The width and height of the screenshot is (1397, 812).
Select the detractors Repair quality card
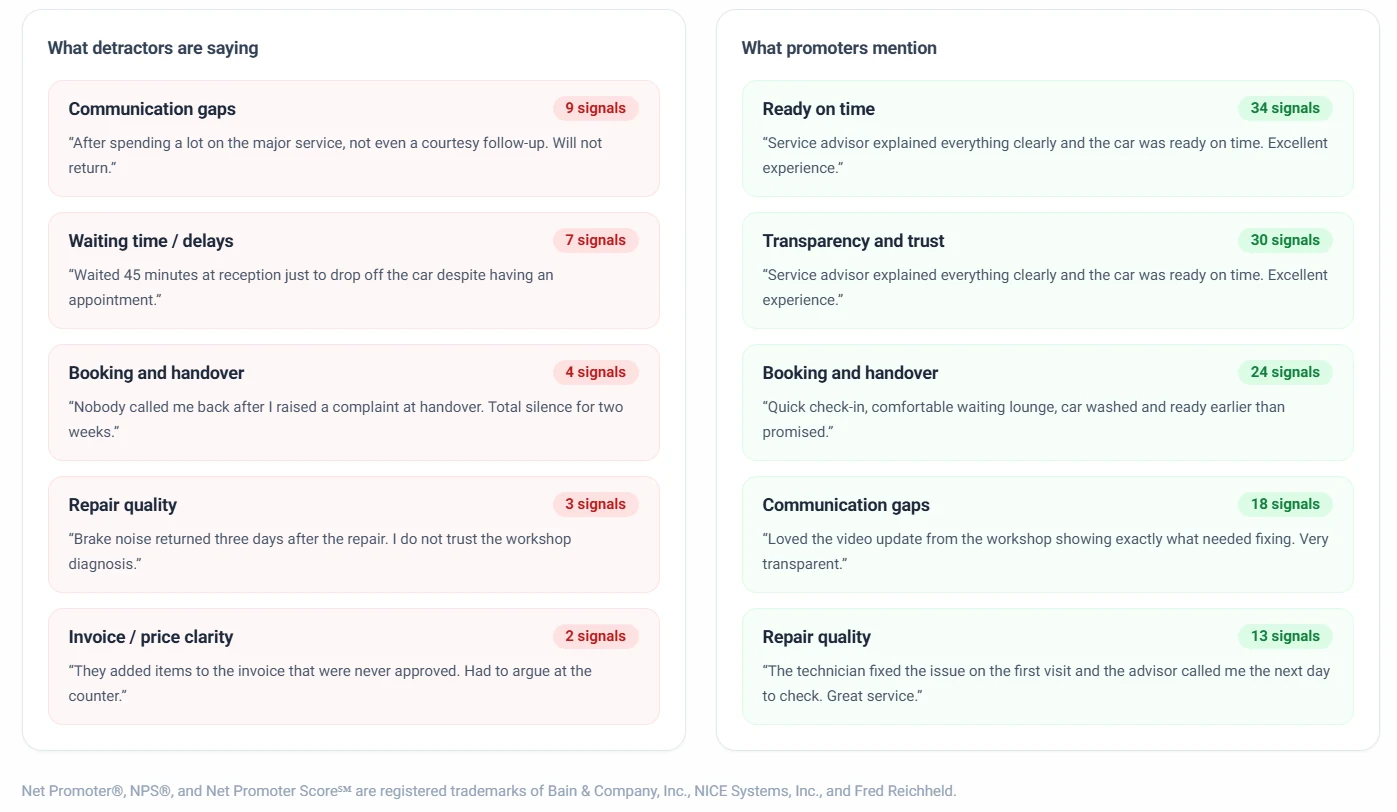click(x=354, y=534)
